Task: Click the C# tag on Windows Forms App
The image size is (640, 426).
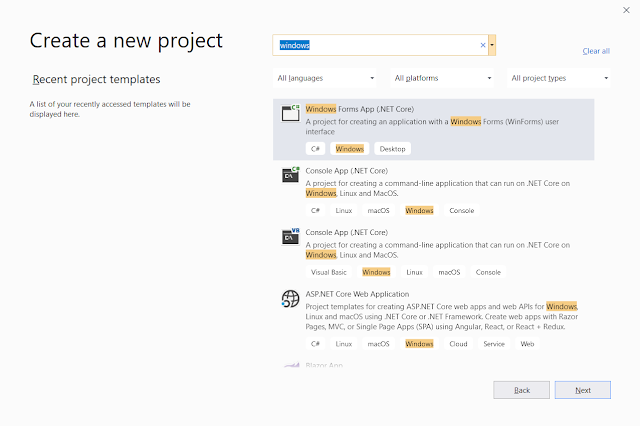Action: (315, 149)
